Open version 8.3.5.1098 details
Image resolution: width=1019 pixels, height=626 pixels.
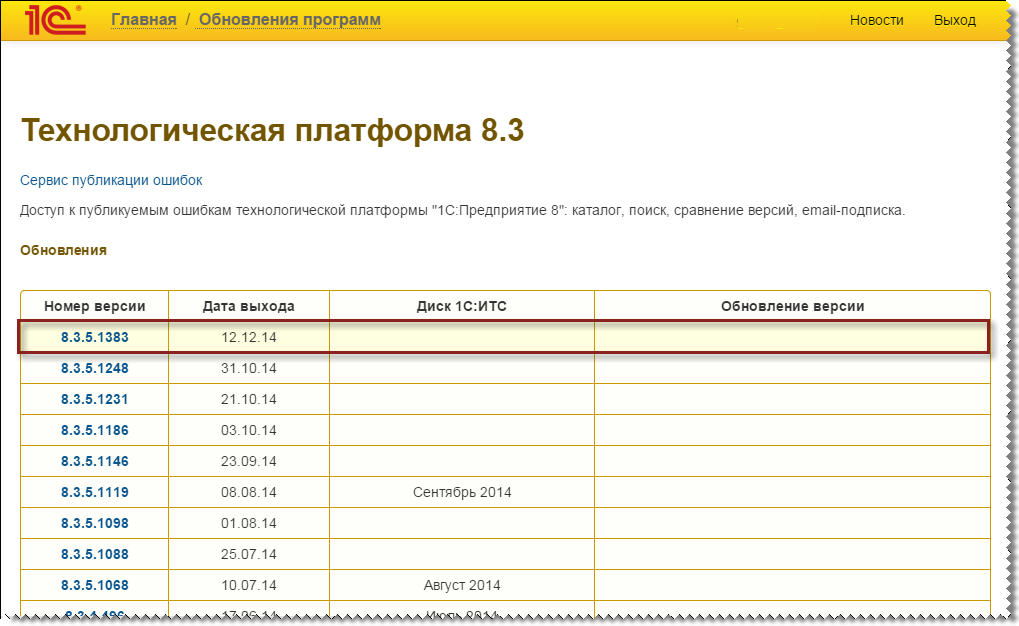pyautogui.click(x=92, y=523)
